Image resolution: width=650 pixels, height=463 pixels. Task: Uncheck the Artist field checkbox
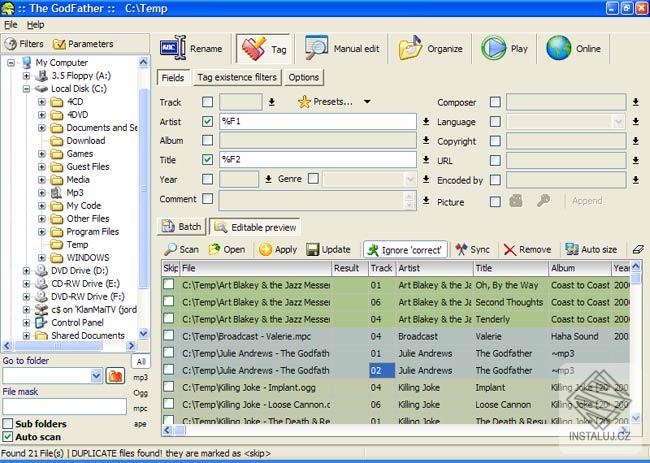coord(207,121)
